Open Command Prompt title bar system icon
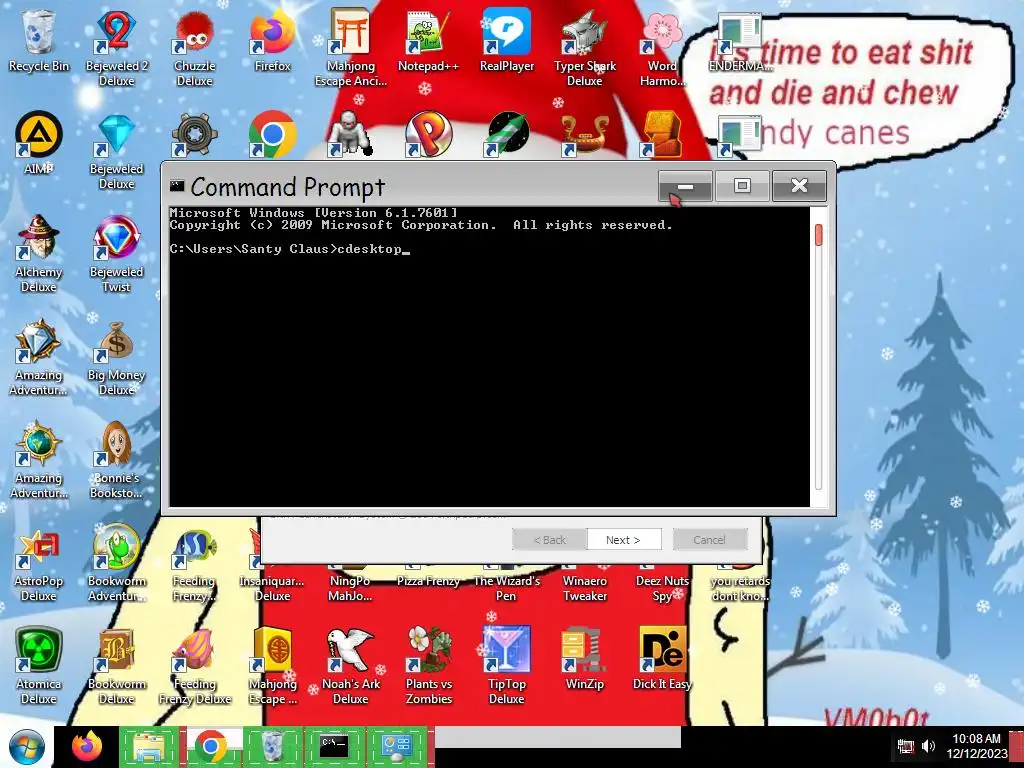Viewport: 1024px width, 768px height. pyautogui.click(x=177, y=186)
